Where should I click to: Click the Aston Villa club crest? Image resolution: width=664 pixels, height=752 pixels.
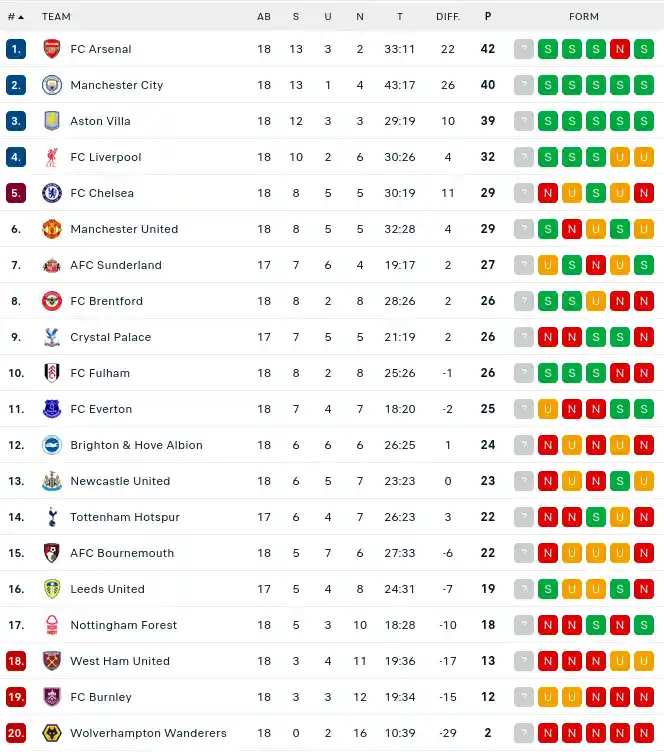[x=52, y=121]
